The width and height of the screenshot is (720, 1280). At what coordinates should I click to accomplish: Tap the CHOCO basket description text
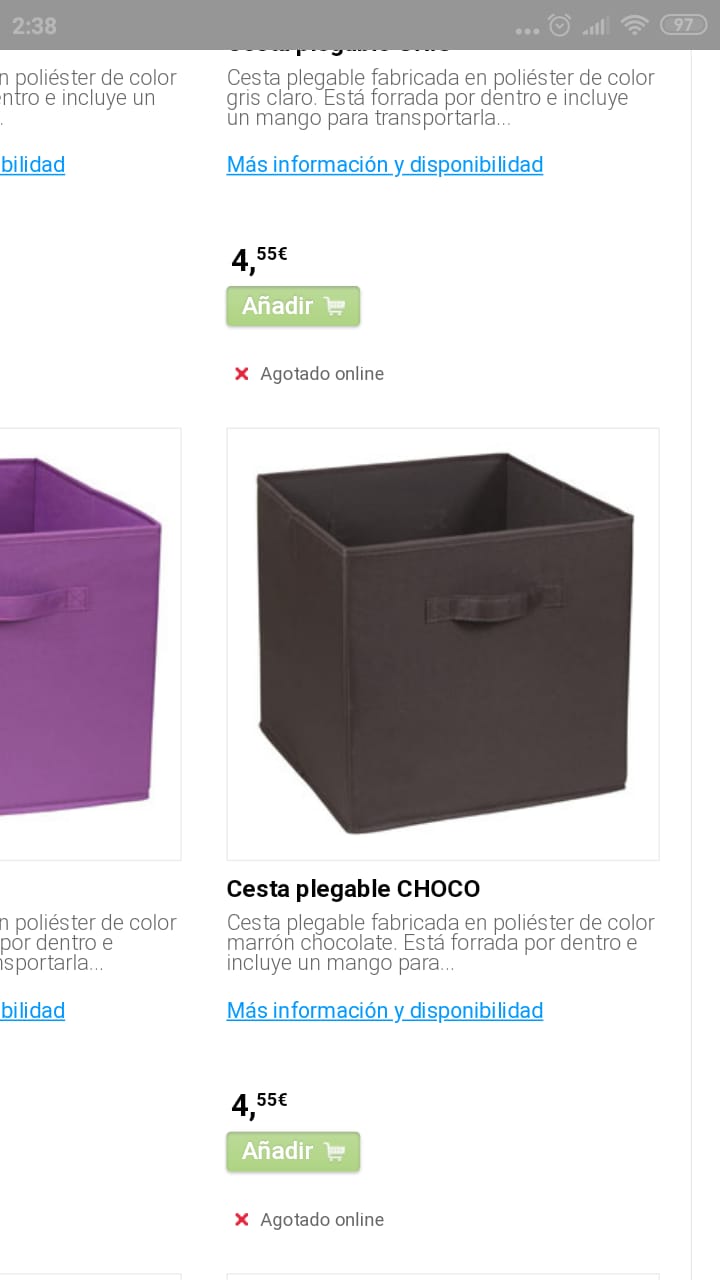pyautogui.click(x=441, y=943)
